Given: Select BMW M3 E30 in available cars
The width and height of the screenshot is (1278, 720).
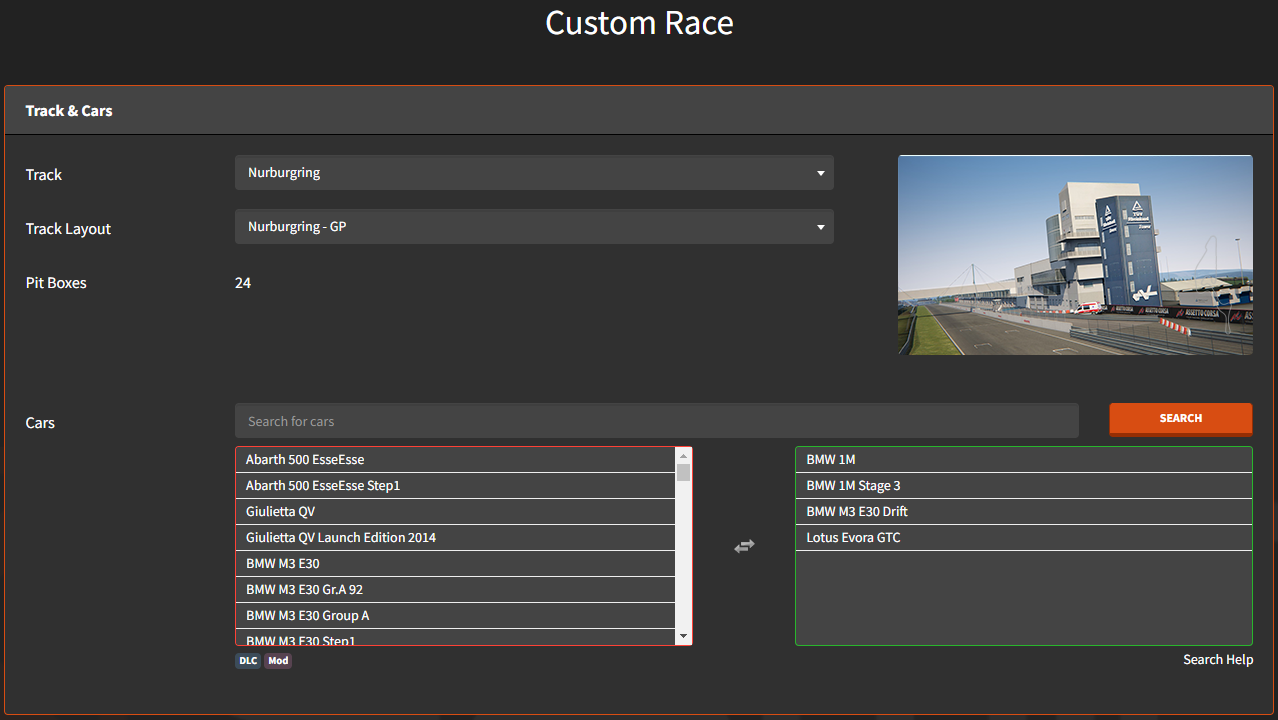Looking at the screenshot, I should coord(456,564).
